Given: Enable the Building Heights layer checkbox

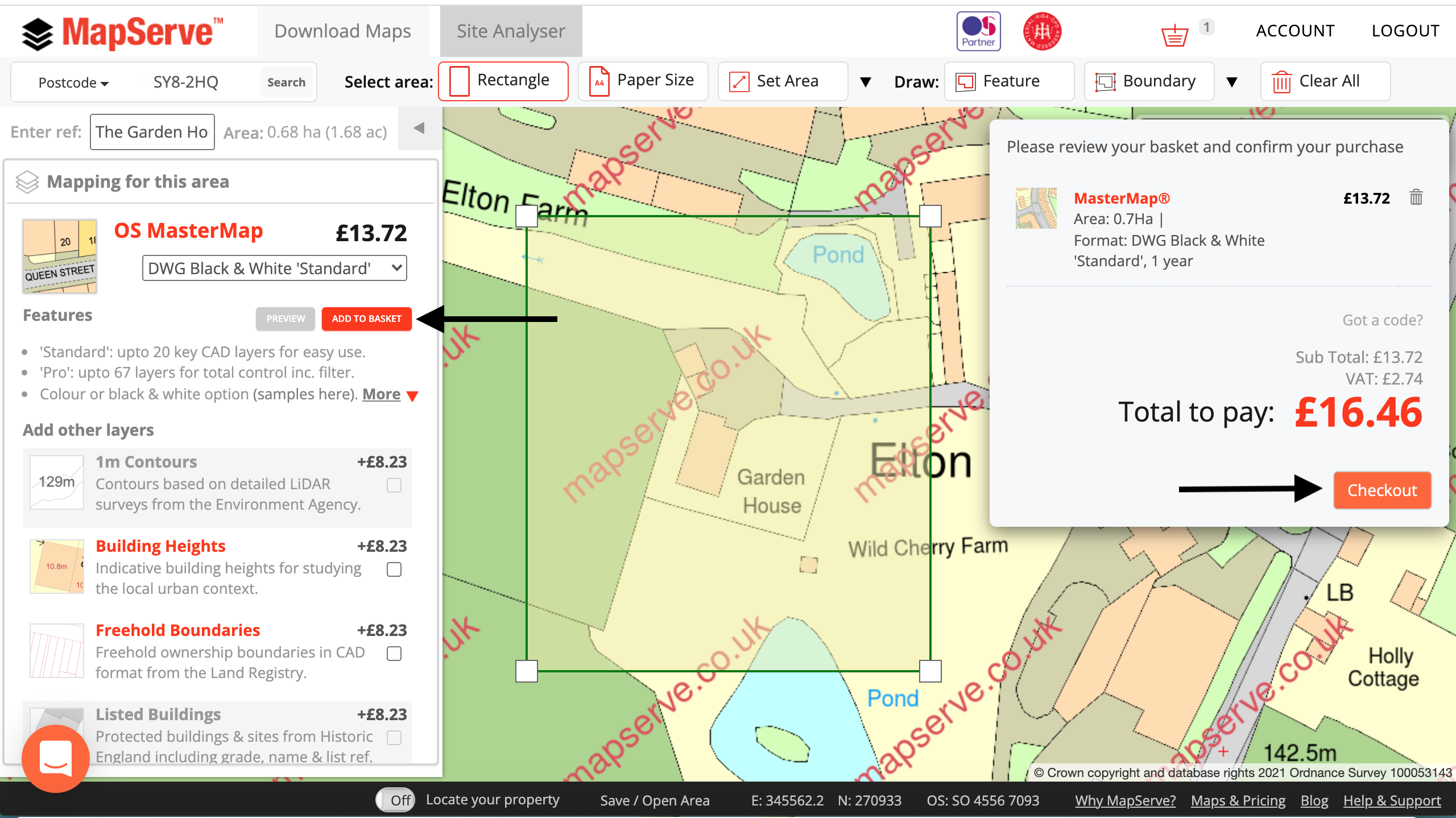Looking at the screenshot, I should 394,569.
